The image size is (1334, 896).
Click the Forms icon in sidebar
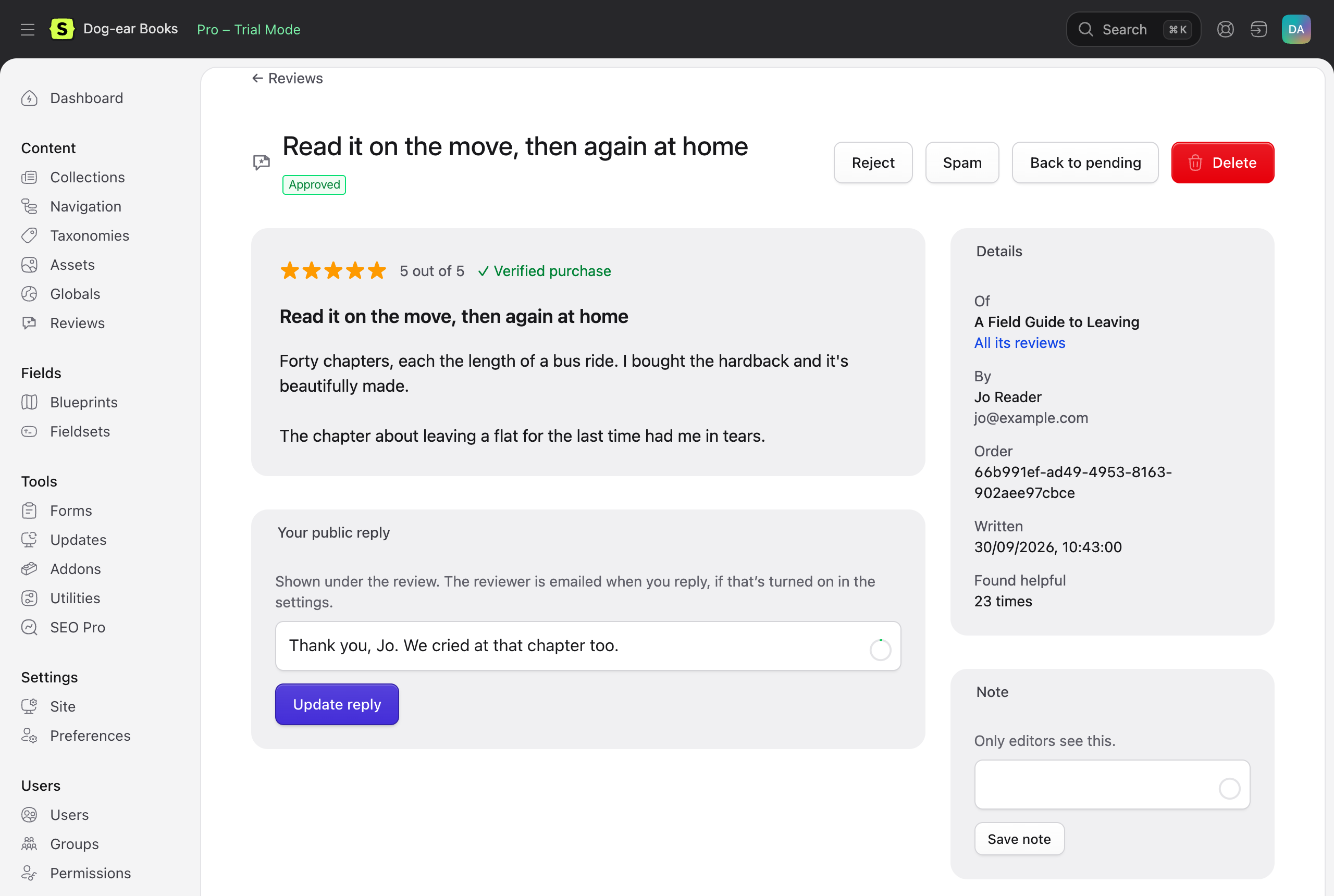29,511
